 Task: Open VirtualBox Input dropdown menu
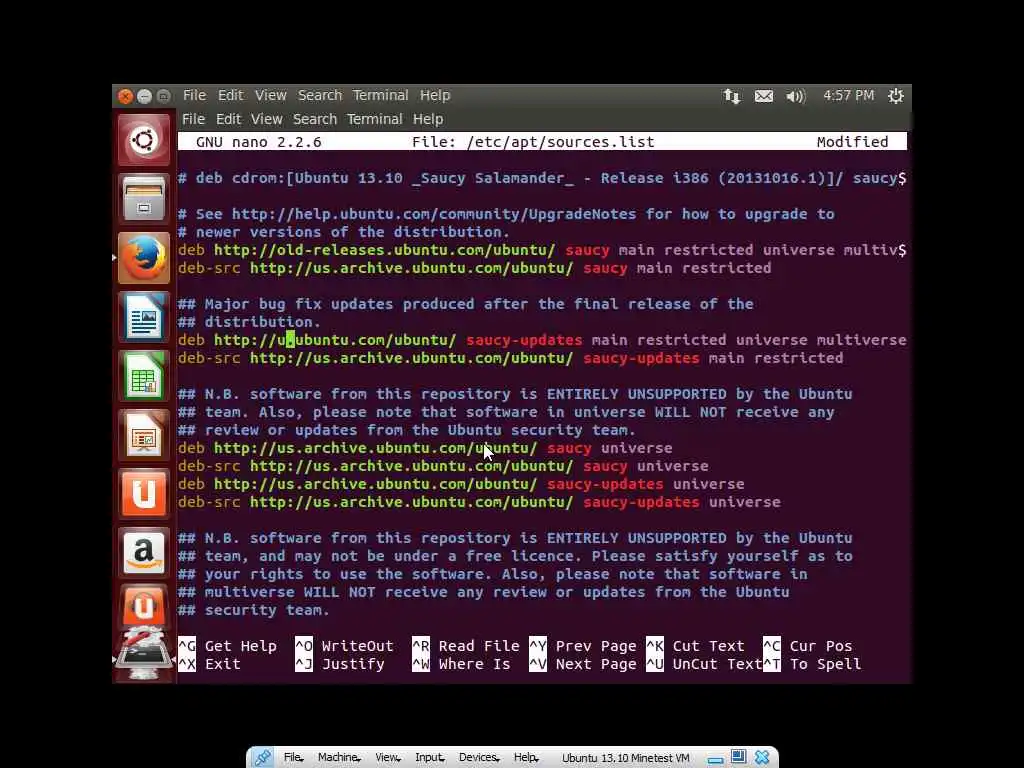430,758
